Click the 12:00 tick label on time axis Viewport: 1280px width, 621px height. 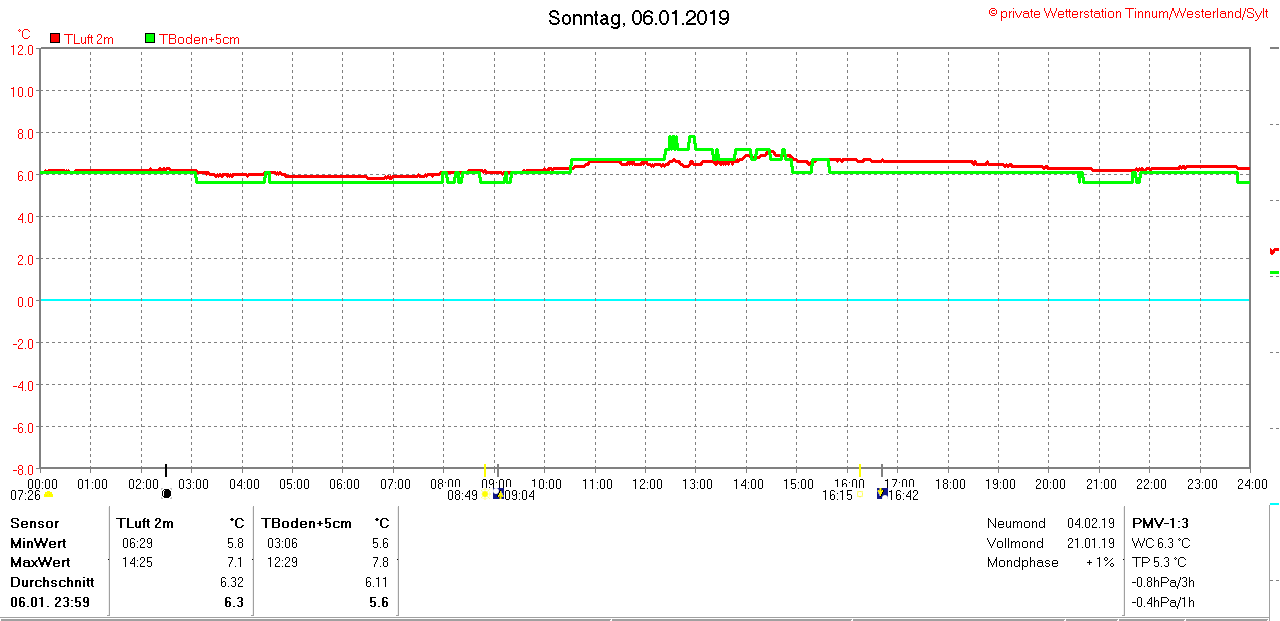coord(646,484)
